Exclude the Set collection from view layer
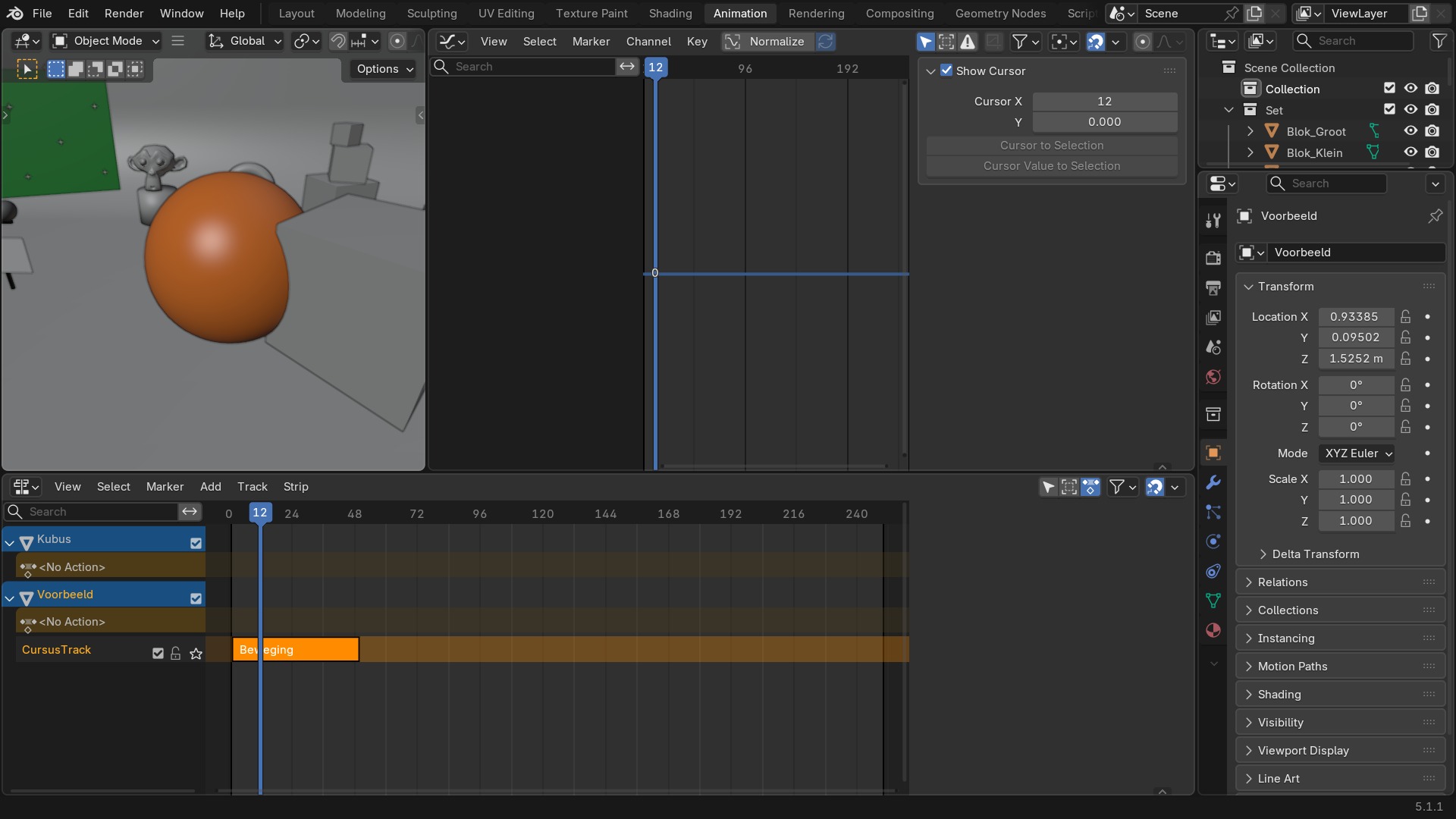 (x=1389, y=110)
